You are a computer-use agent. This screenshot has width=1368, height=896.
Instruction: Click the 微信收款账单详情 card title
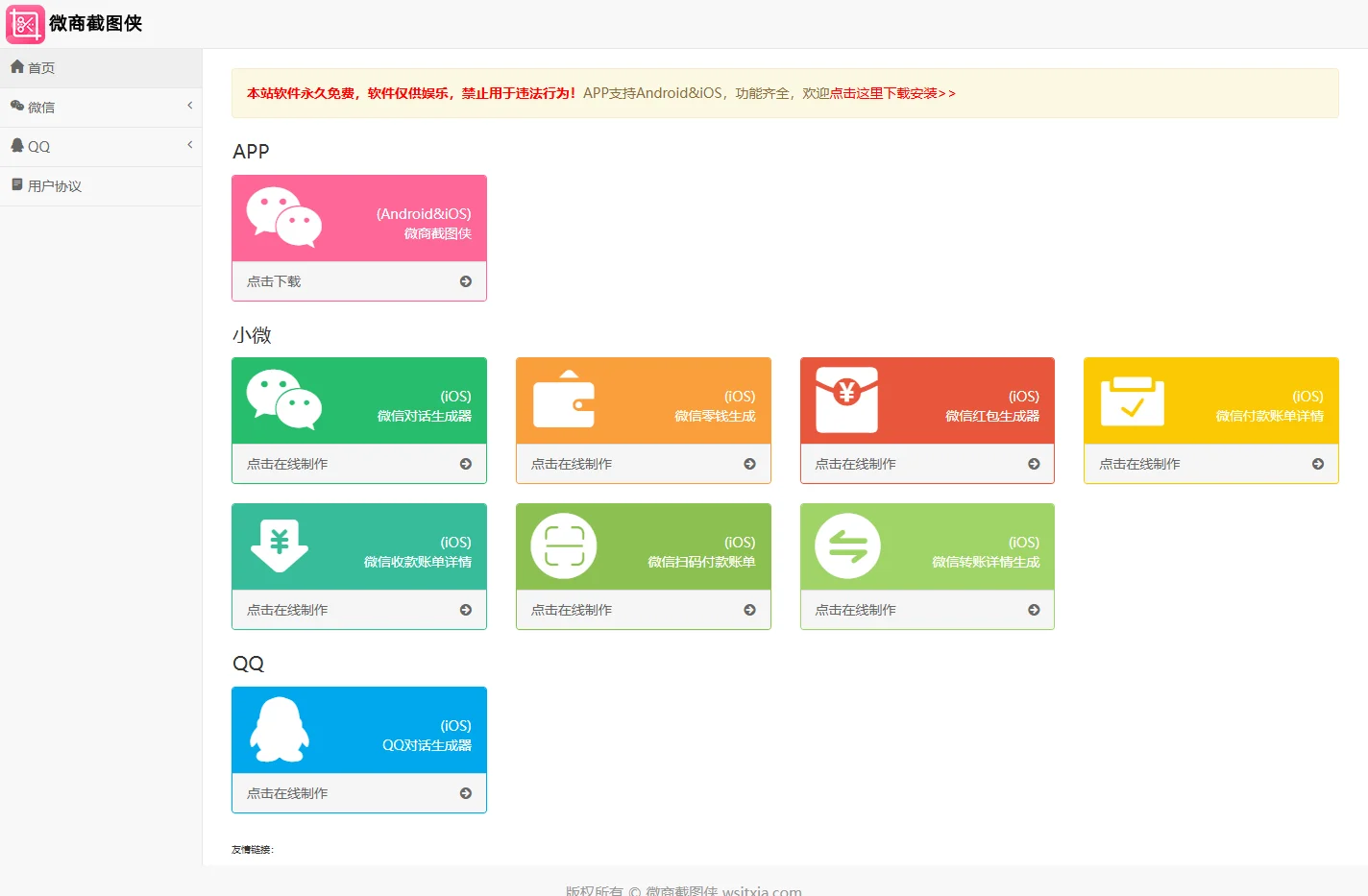pyautogui.click(x=418, y=562)
